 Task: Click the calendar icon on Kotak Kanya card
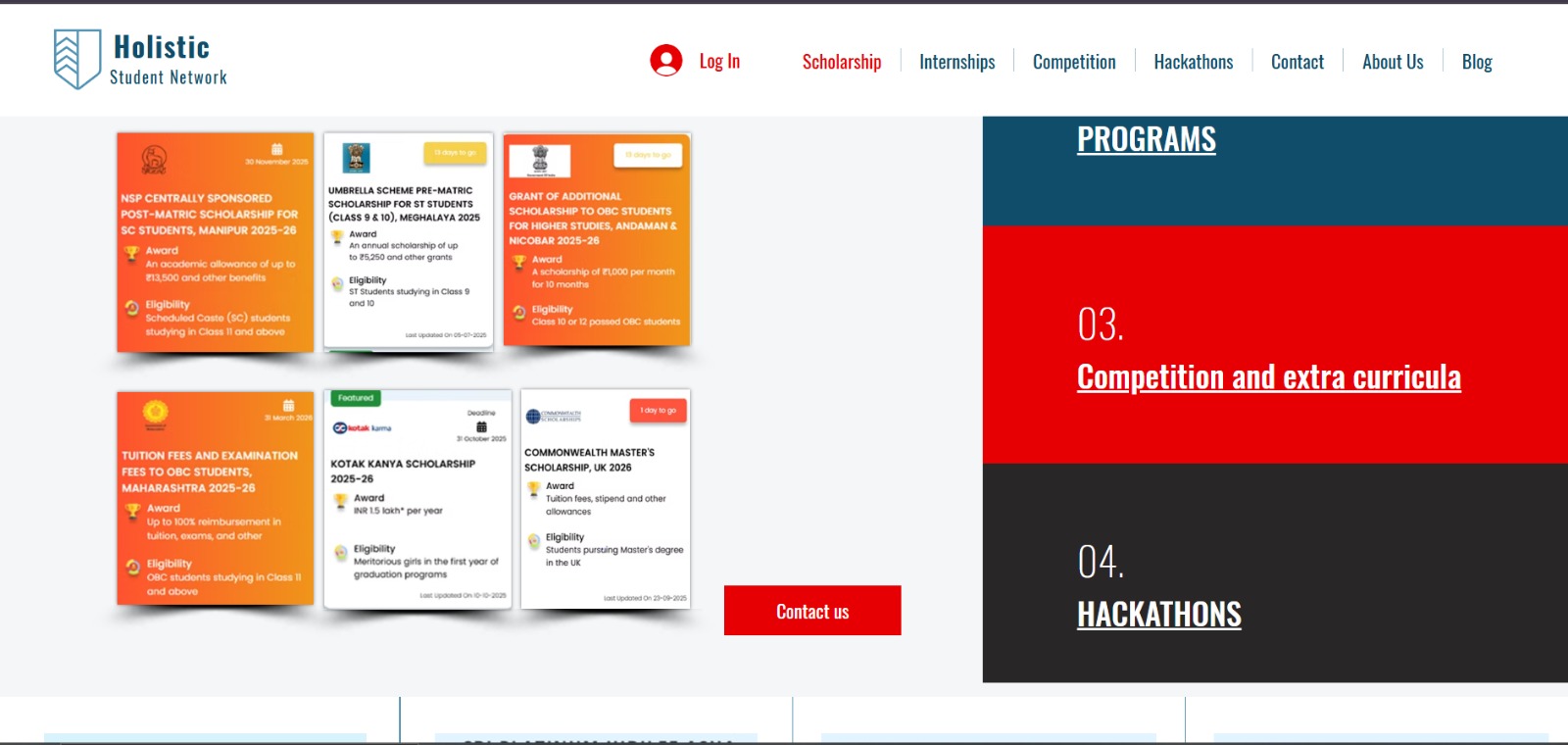tap(481, 426)
